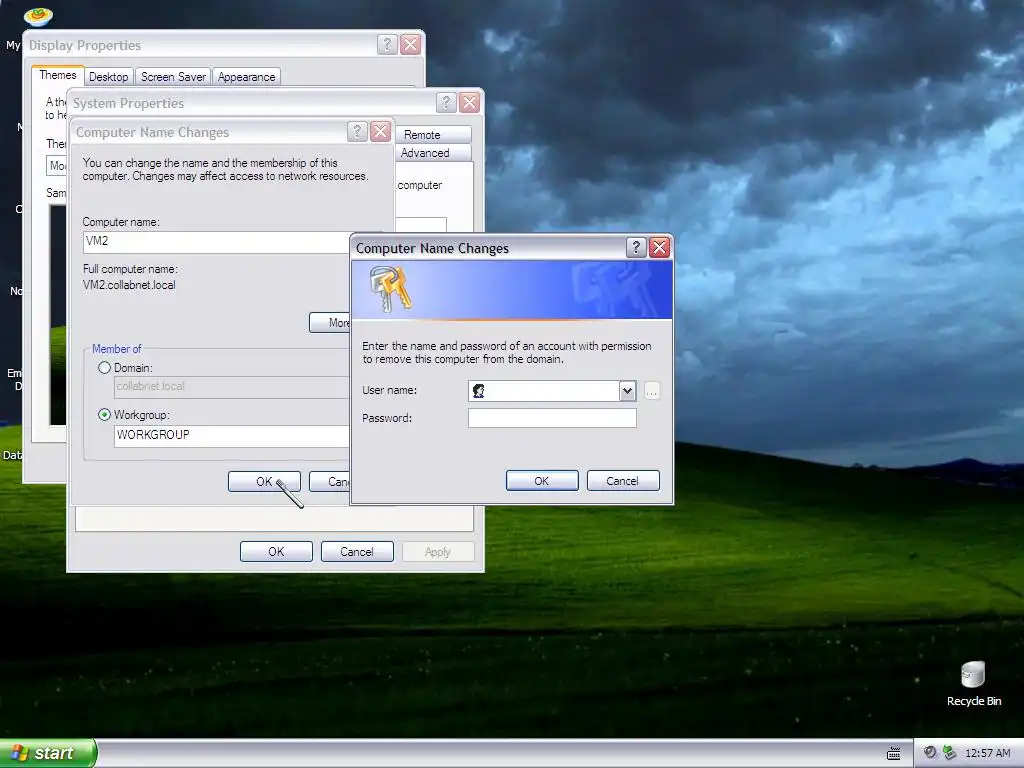
Task: Close the background Computer Name Changes dialog
Action: pos(380,132)
